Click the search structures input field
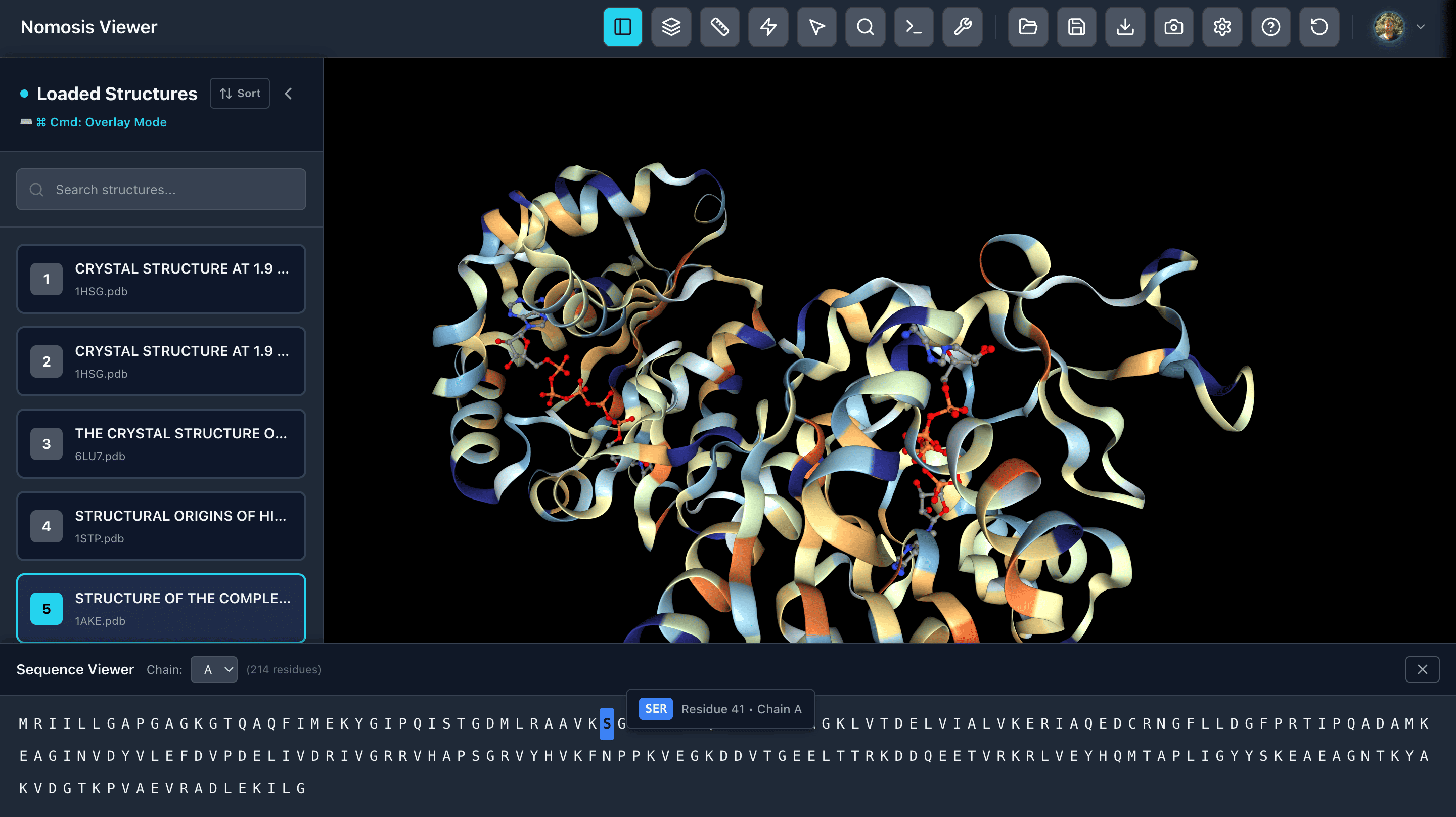The height and width of the screenshot is (817, 1456). tap(161, 190)
